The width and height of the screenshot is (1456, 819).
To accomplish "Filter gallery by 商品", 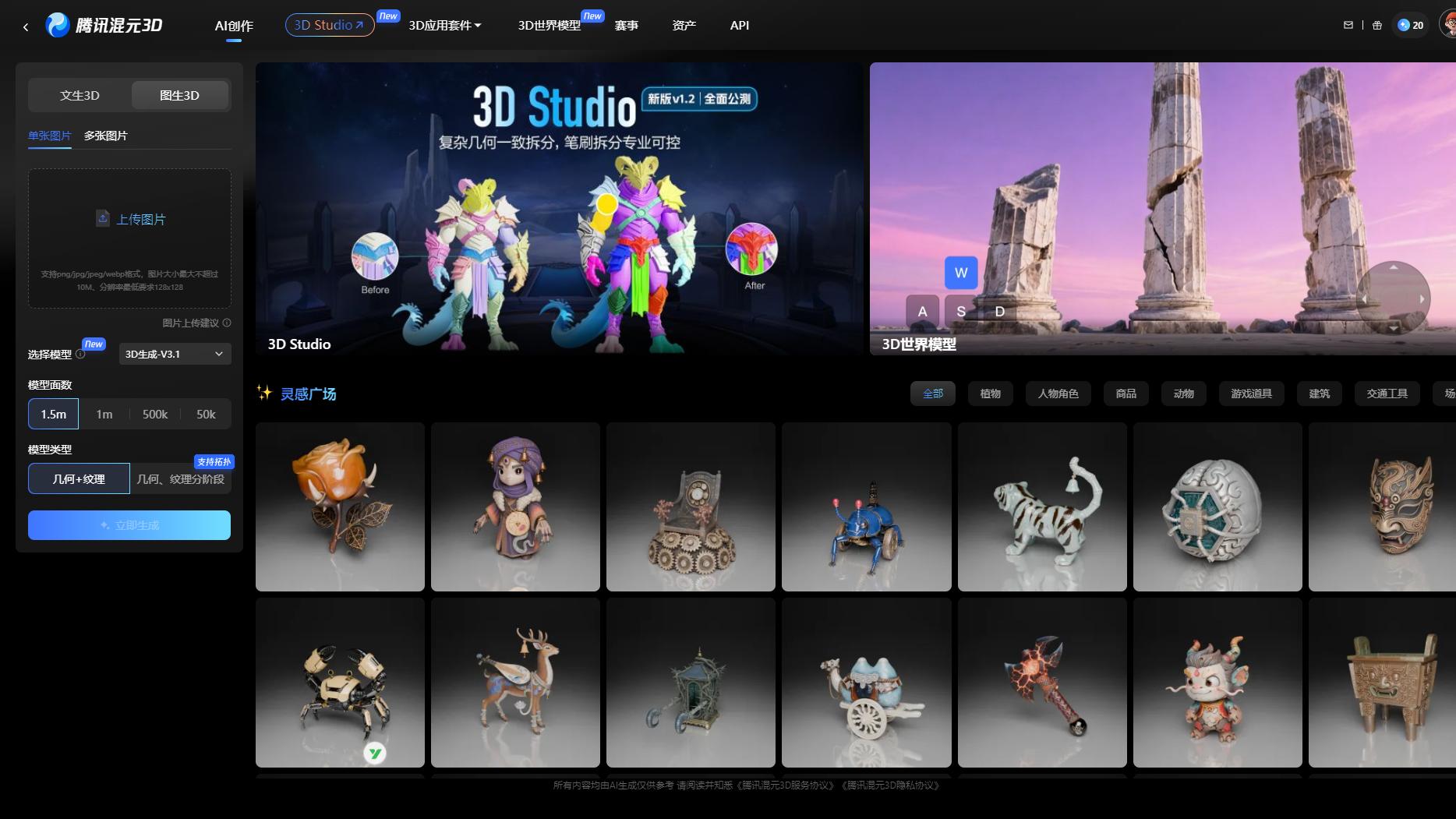I will pyautogui.click(x=1126, y=394).
